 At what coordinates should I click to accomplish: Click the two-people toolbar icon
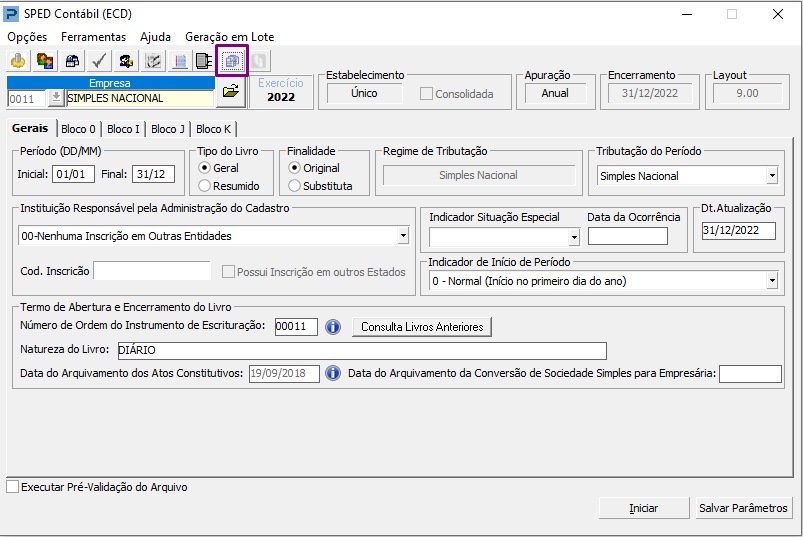tap(45, 61)
